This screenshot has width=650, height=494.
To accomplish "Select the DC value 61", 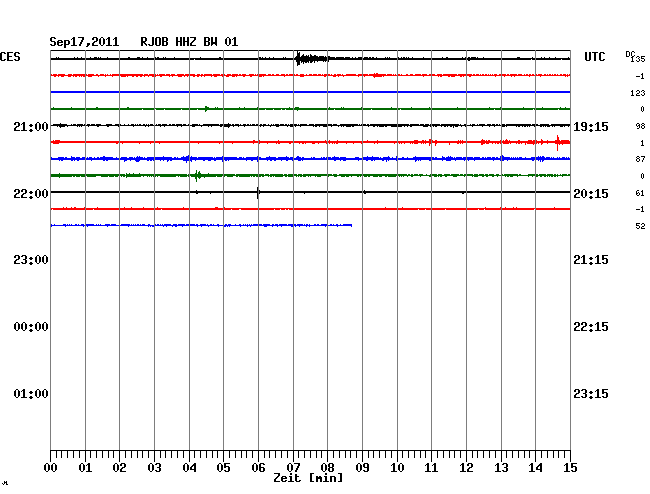I will pos(640,193).
